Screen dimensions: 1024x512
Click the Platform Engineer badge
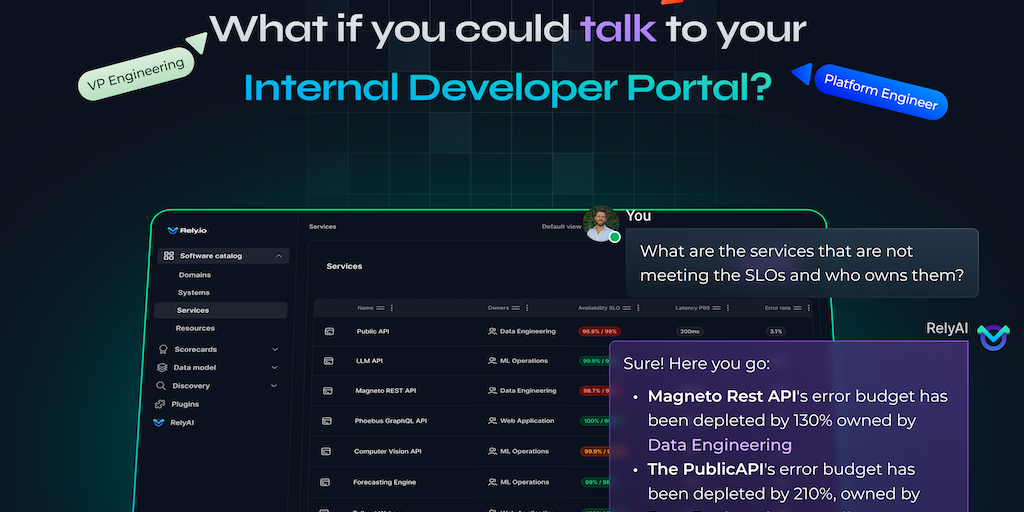tap(880, 92)
